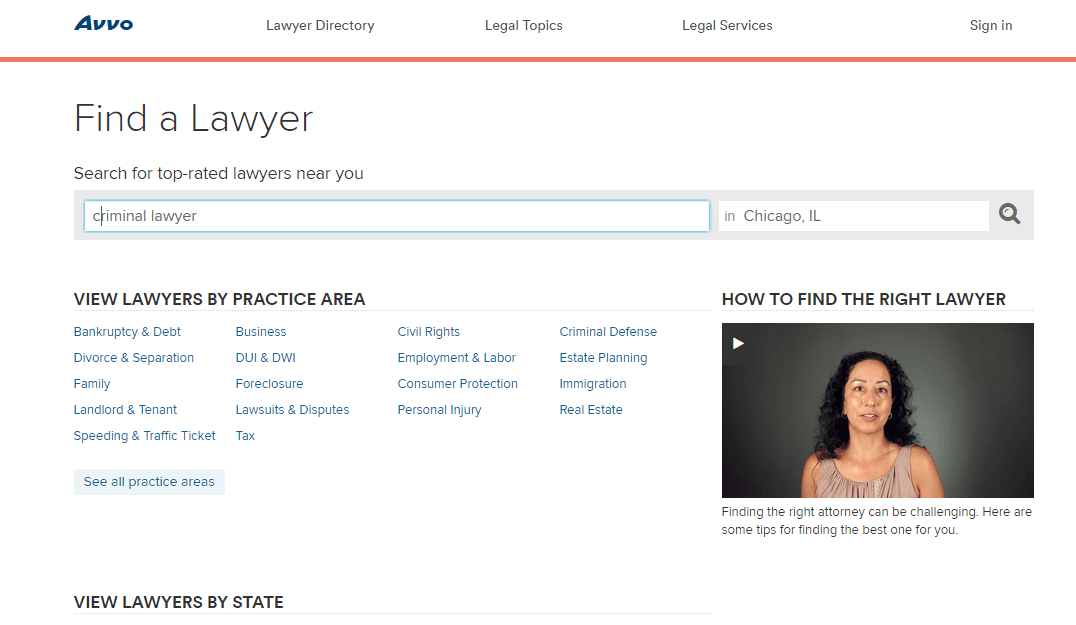Click See all practice areas button
The height and width of the screenshot is (625, 1076).
(x=149, y=482)
